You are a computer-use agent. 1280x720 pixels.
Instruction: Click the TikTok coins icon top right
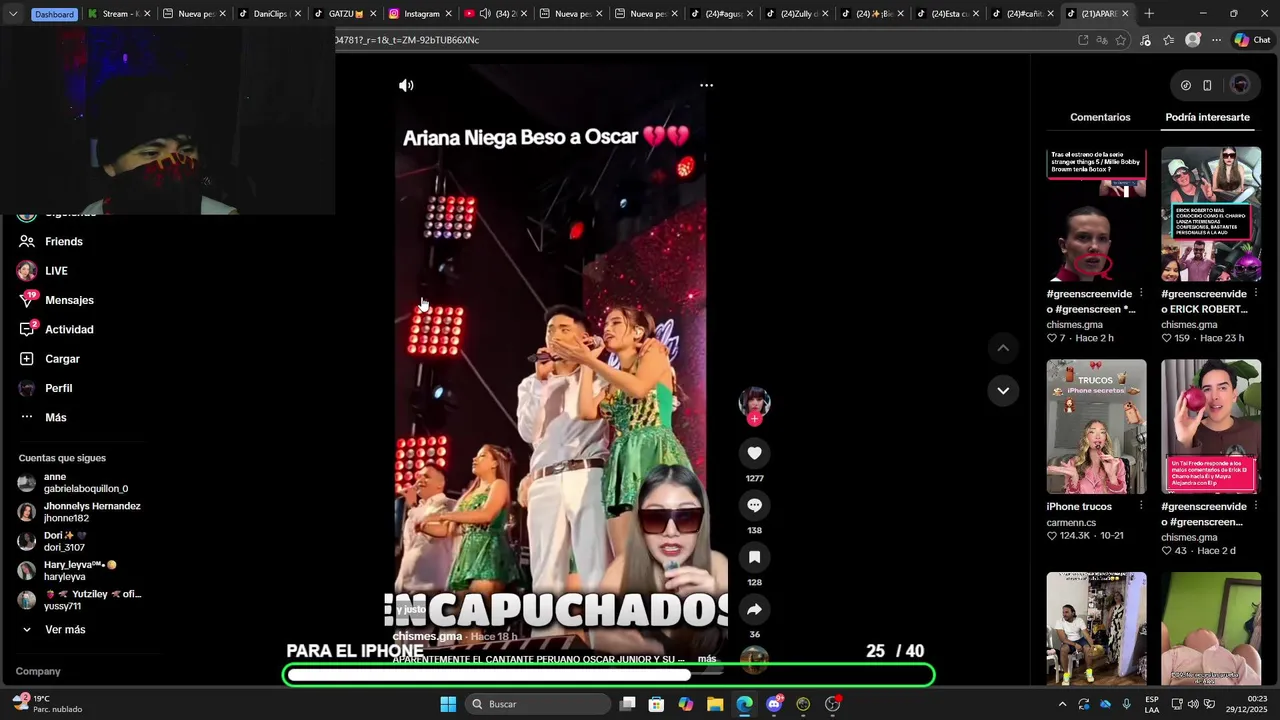pyautogui.click(x=1186, y=86)
